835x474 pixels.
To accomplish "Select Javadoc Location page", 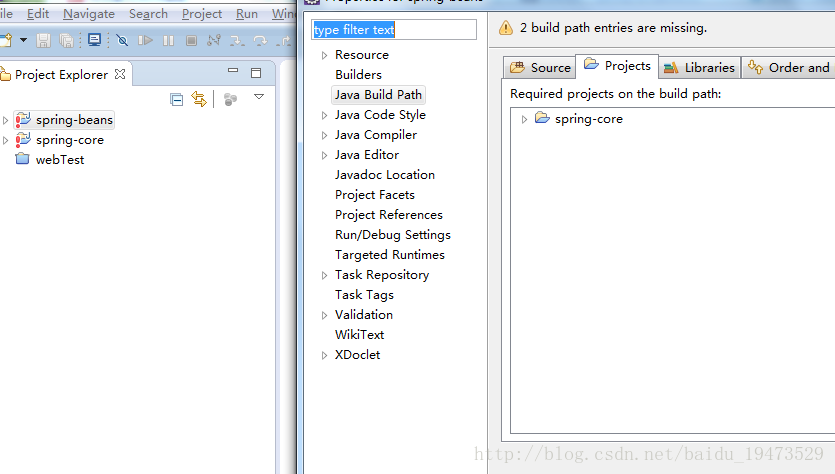I will [384, 175].
